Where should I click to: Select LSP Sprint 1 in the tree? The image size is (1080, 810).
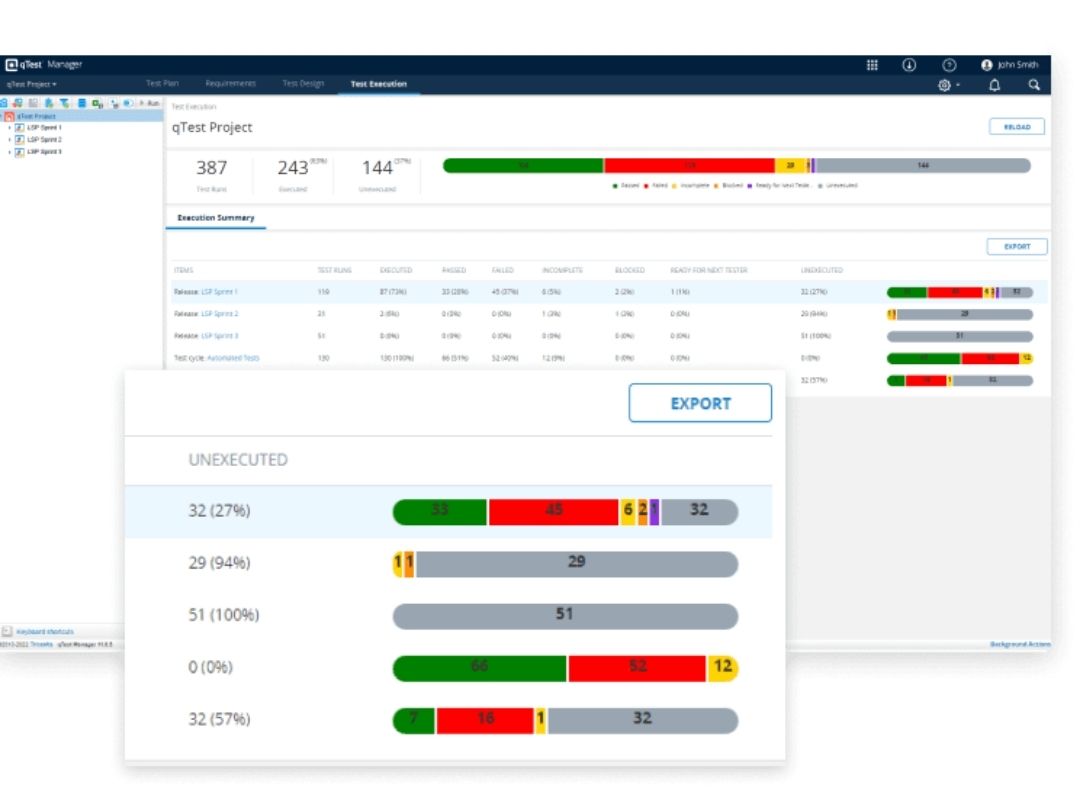pos(44,127)
